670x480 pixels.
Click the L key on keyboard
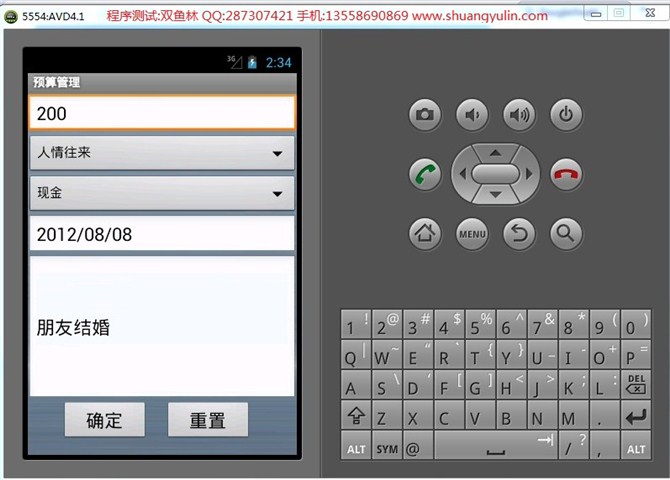[x=605, y=384]
